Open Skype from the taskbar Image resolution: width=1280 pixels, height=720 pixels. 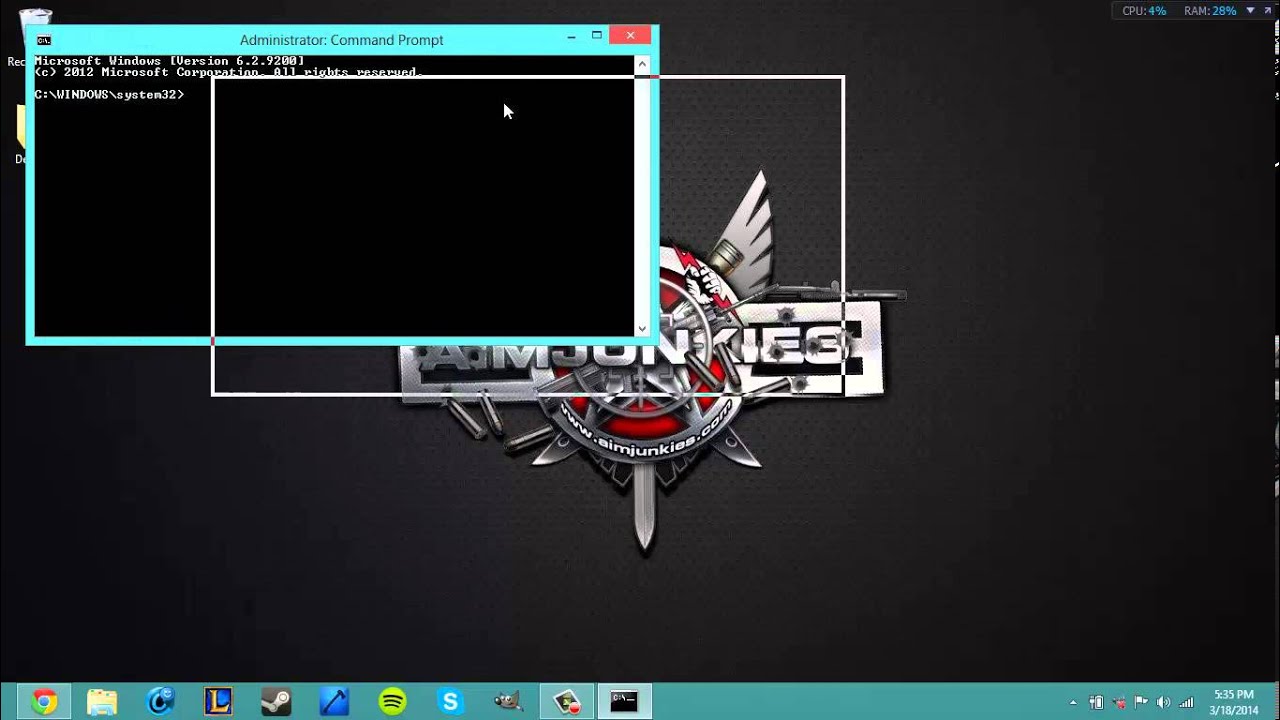[x=450, y=702]
